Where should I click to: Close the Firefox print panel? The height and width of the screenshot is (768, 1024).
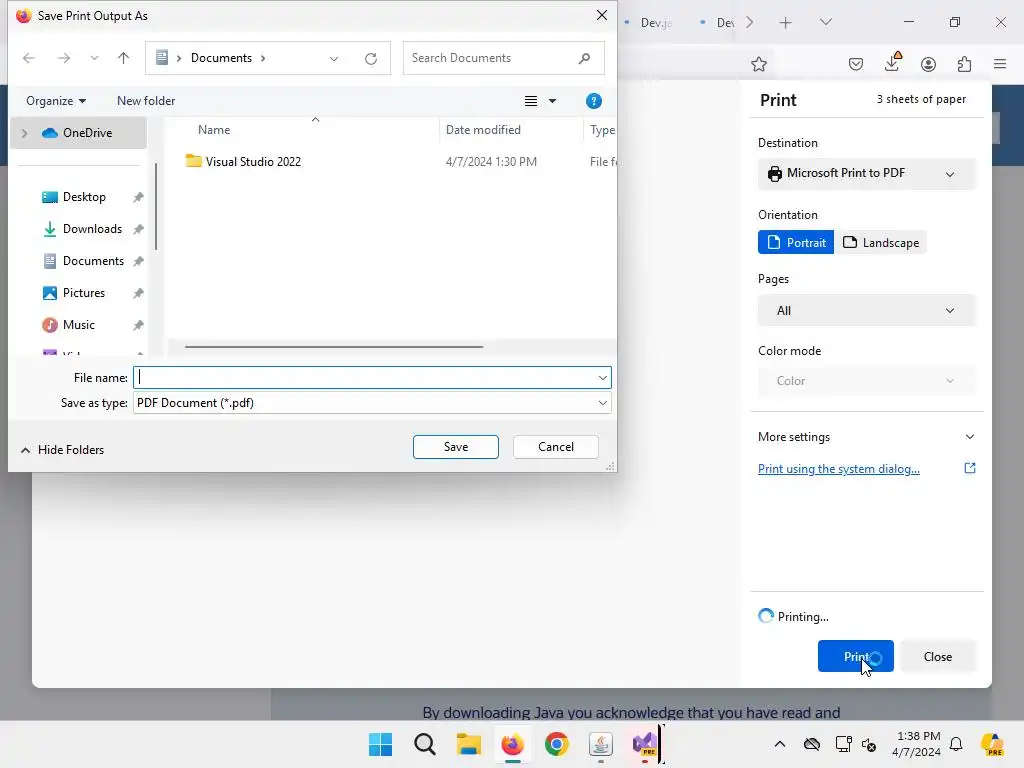(x=937, y=656)
